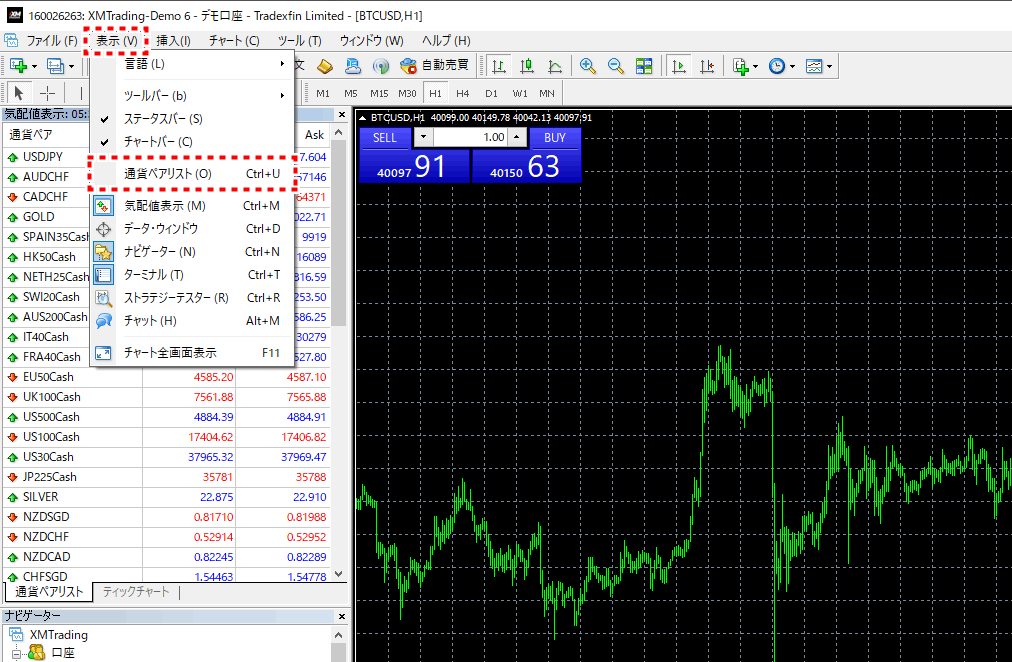Switch to 通貨ペアリスト bottom tab
This screenshot has width=1012, height=662.
coord(49,592)
